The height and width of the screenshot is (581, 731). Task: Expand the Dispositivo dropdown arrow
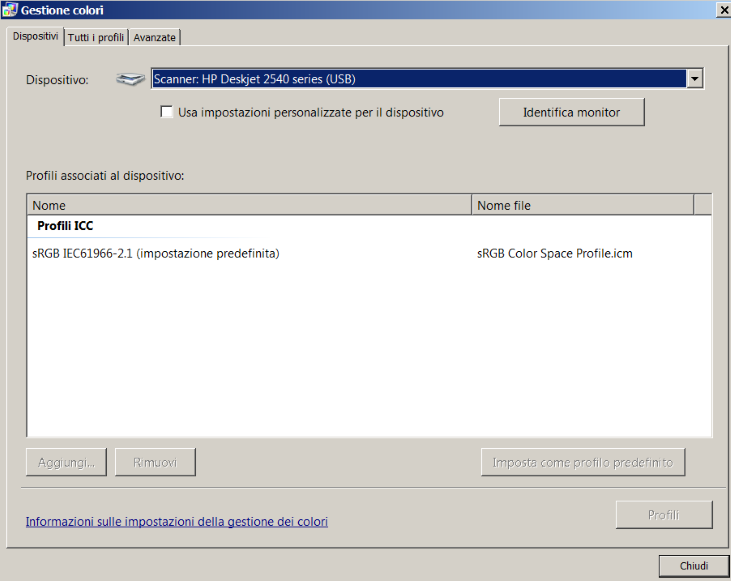tap(695, 79)
